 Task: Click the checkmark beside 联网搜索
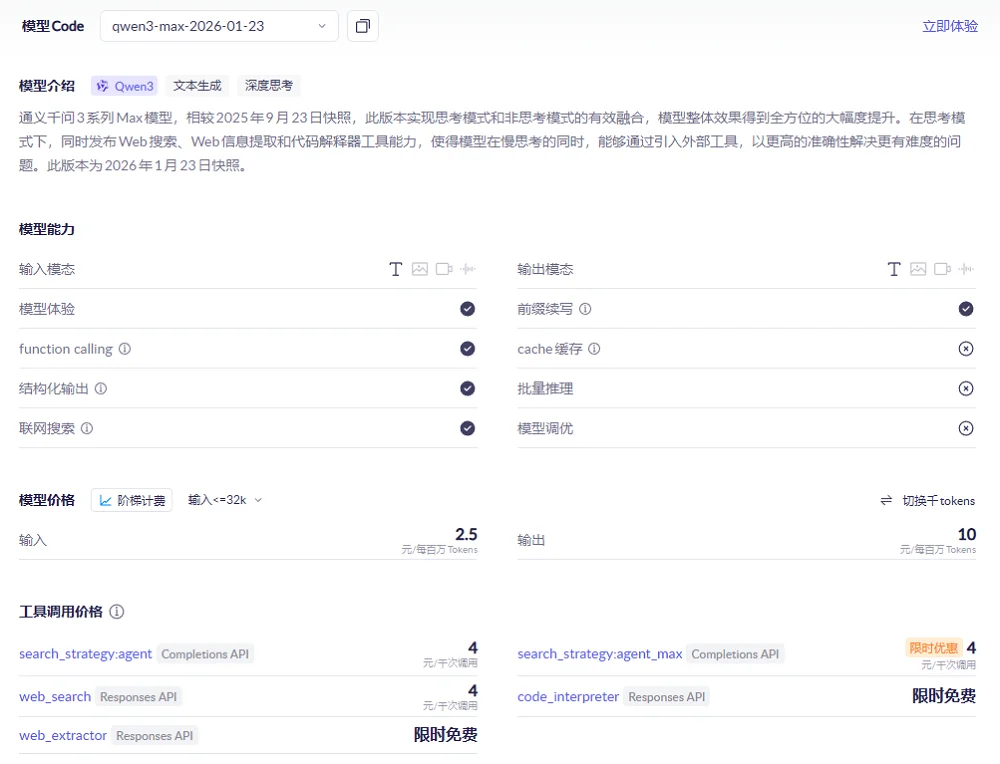[467, 428]
